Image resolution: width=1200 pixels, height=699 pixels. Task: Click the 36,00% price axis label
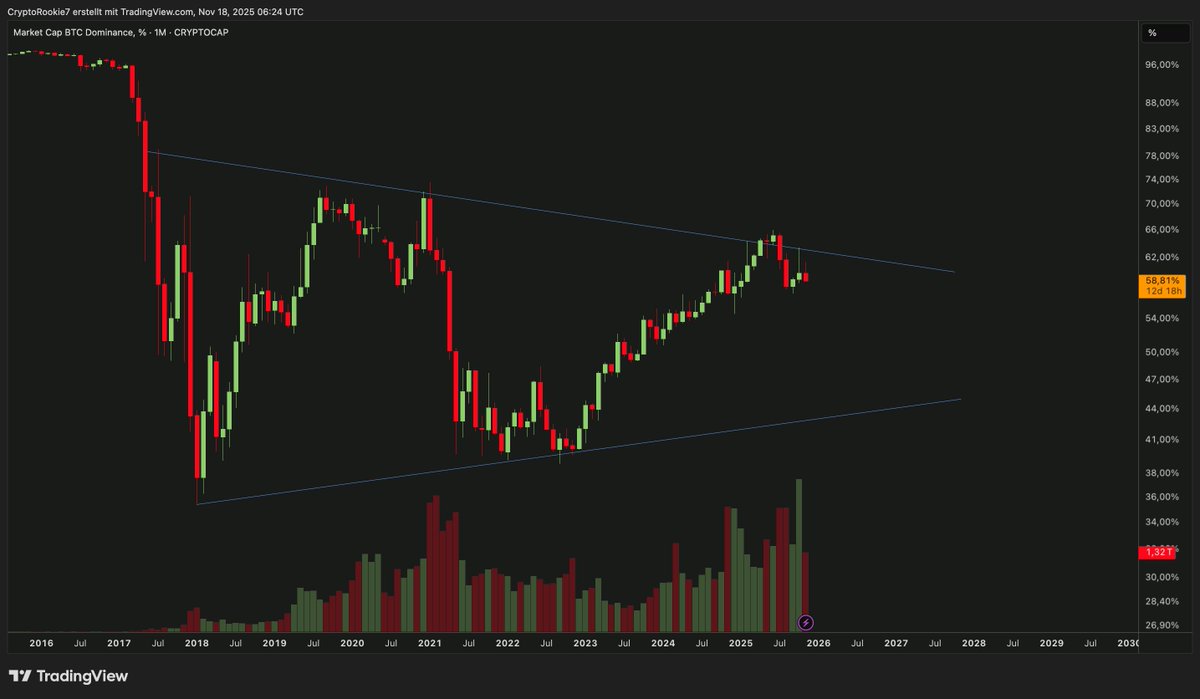tap(1163, 497)
